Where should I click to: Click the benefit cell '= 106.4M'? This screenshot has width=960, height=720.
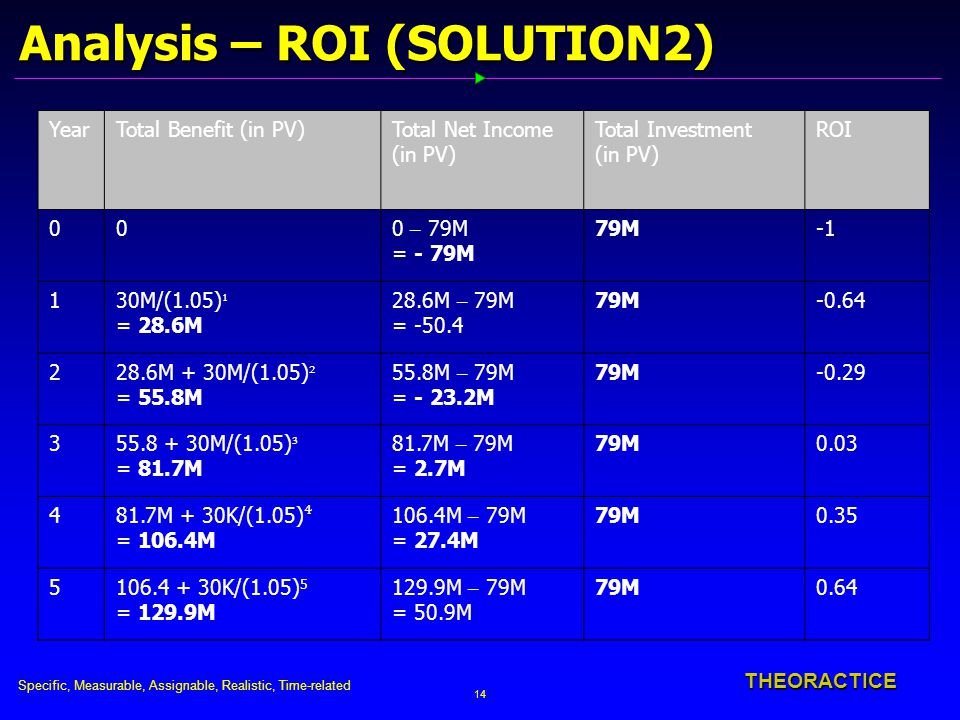[x=242, y=532]
